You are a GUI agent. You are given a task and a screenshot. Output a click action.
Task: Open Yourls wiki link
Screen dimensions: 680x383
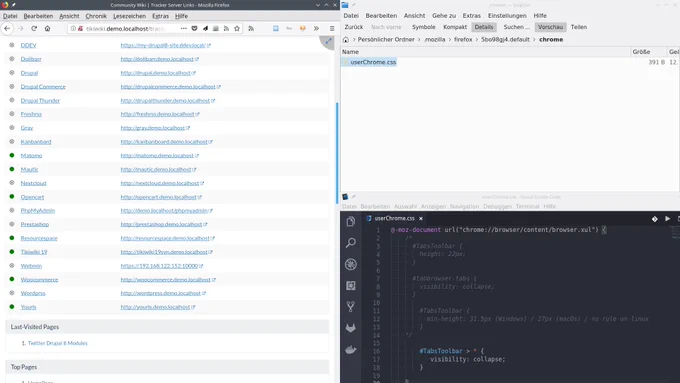[x=28, y=307]
